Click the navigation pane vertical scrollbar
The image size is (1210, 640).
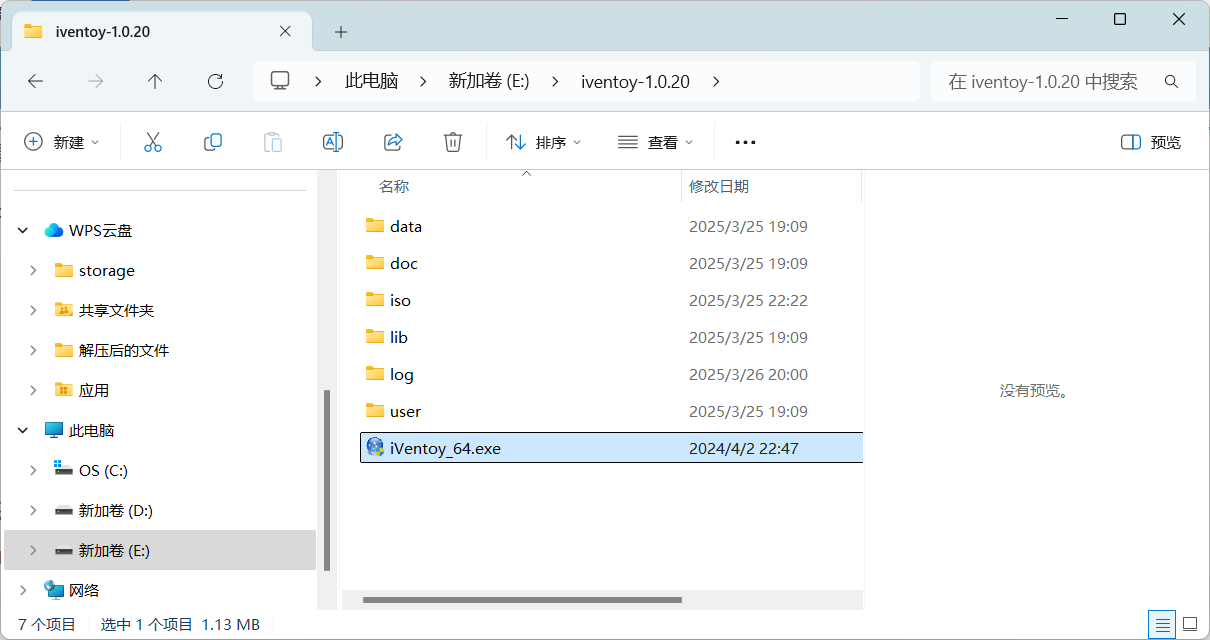pos(326,480)
